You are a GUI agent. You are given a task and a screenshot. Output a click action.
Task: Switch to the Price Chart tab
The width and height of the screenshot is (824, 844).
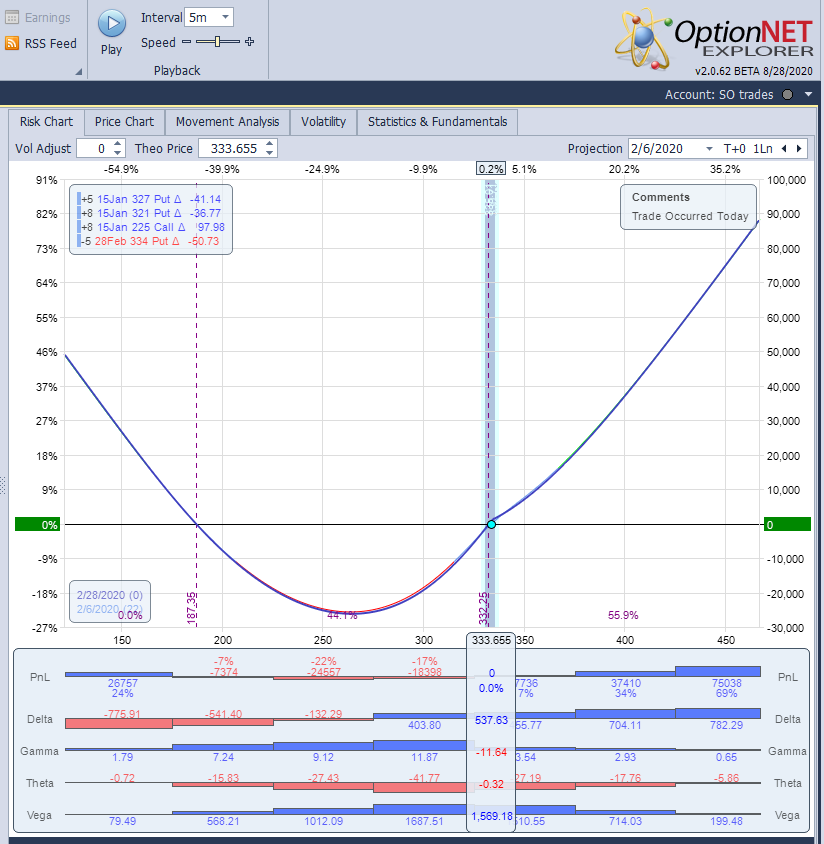pos(124,122)
